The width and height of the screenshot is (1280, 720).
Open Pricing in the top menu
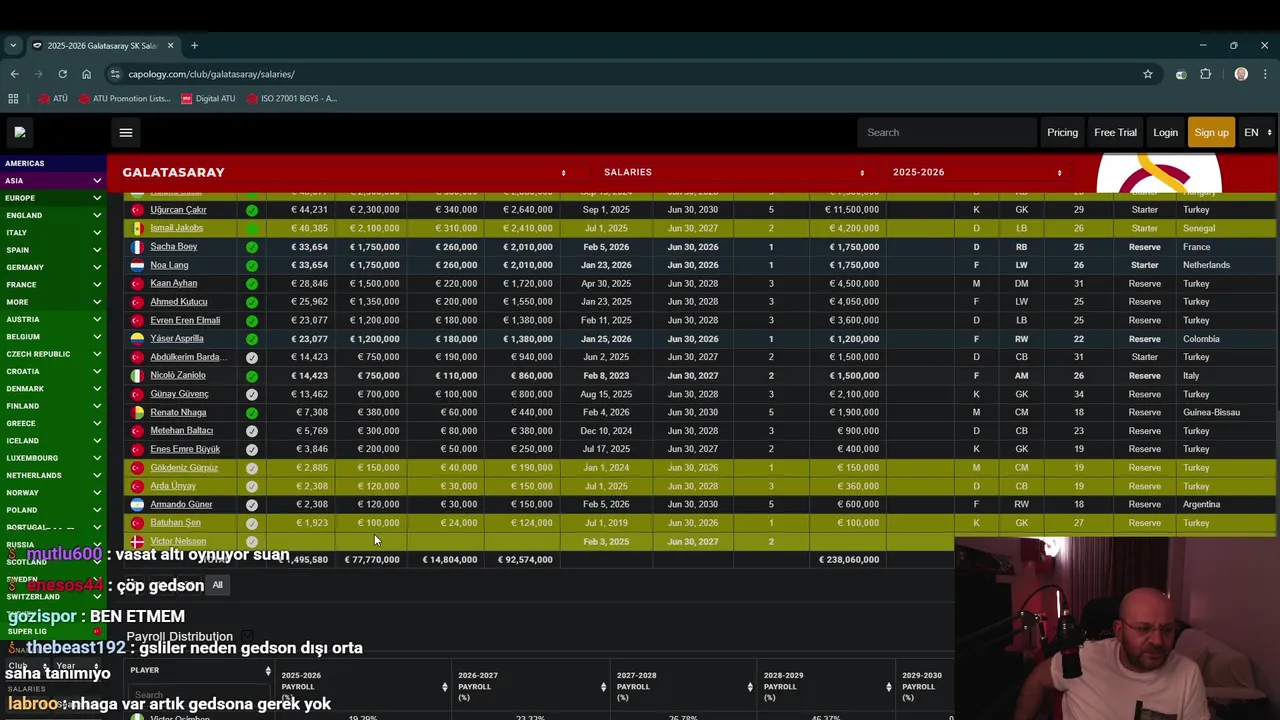1062,132
